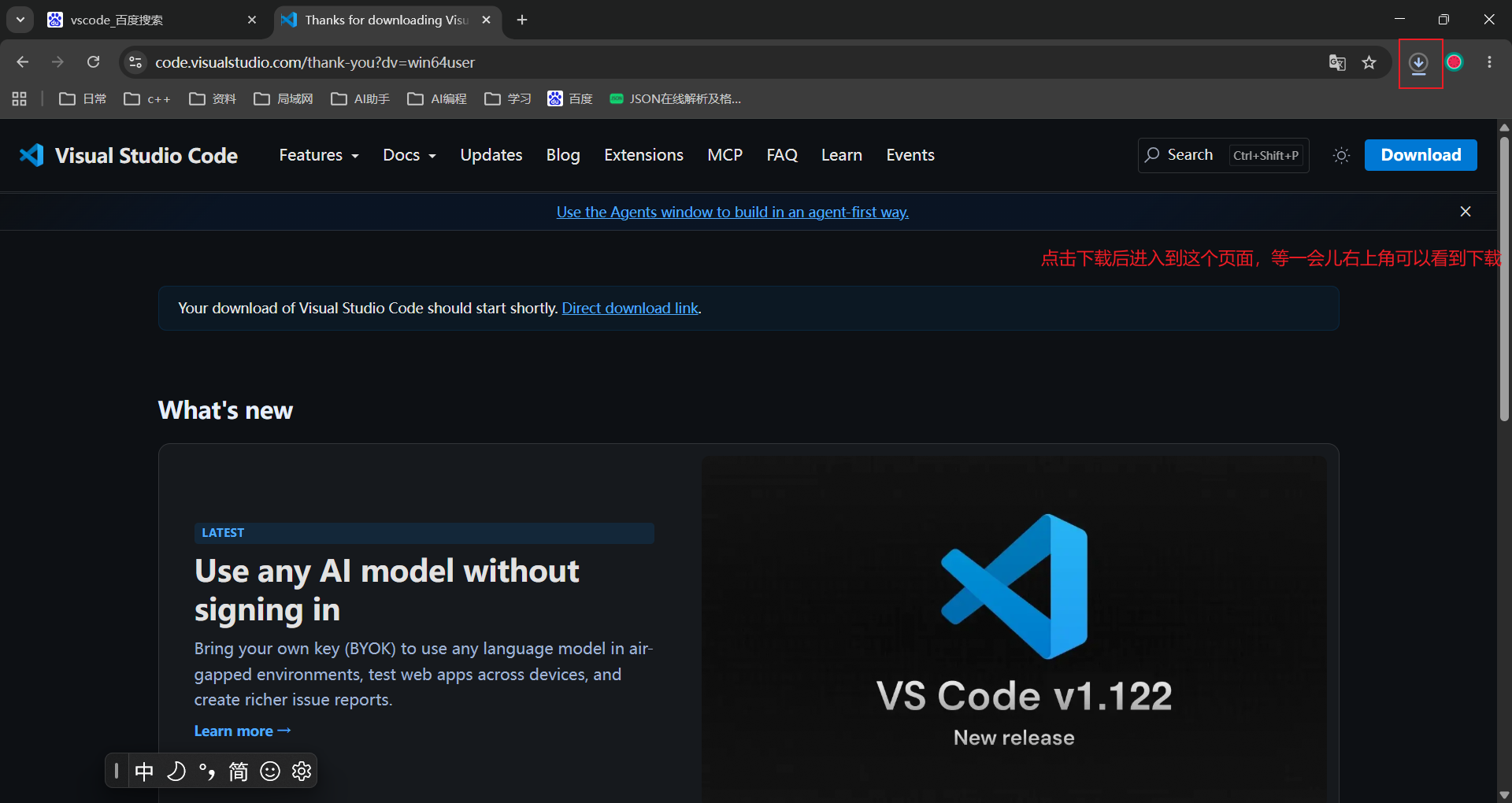Open the 日常 bookmark folder

83,98
